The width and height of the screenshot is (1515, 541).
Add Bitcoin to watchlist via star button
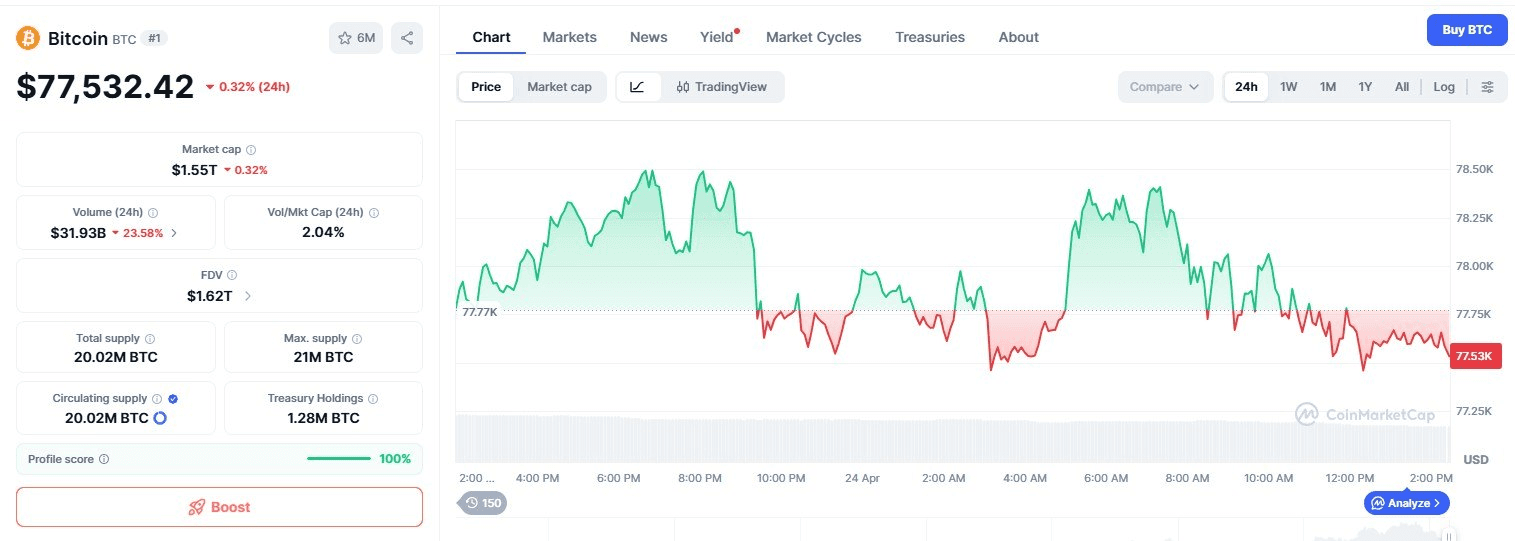tap(356, 38)
